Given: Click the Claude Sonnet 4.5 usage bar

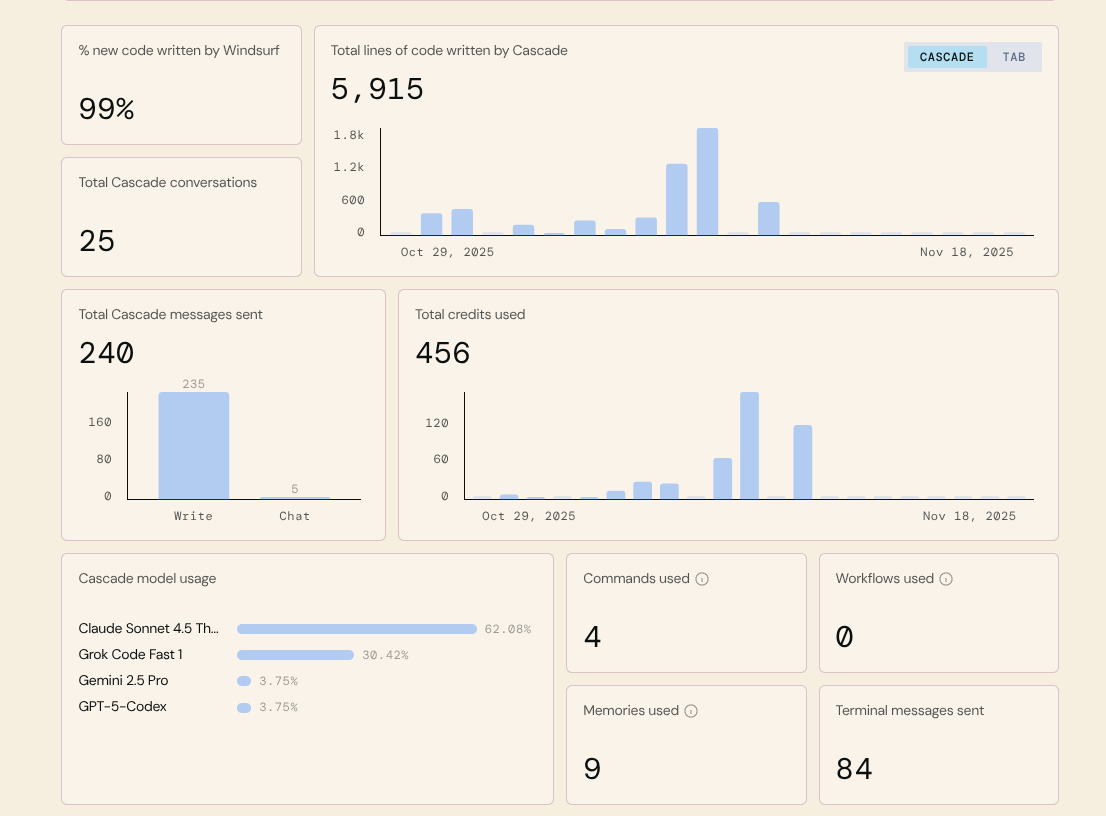Looking at the screenshot, I should 356,629.
